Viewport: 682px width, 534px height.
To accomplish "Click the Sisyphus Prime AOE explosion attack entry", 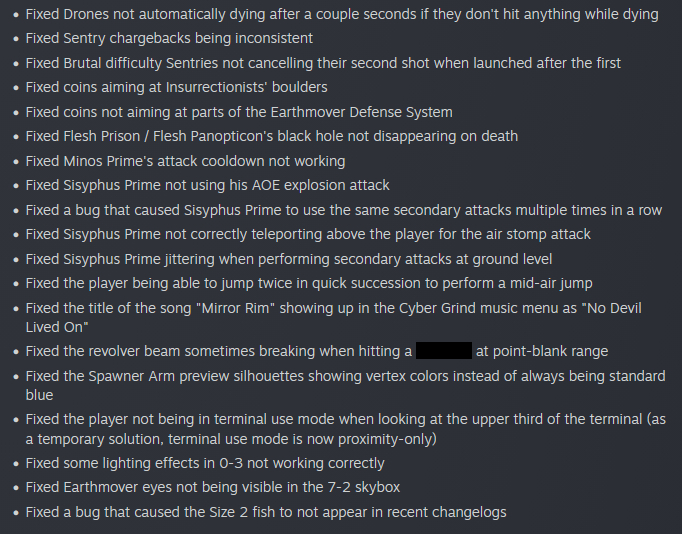I will [208, 185].
